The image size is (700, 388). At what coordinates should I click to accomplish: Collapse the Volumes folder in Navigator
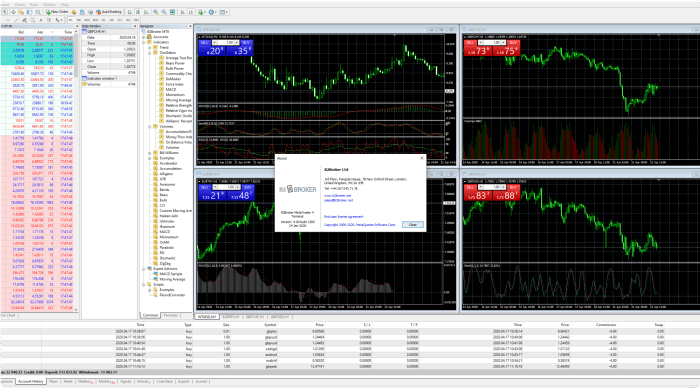click(x=150, y=127)
